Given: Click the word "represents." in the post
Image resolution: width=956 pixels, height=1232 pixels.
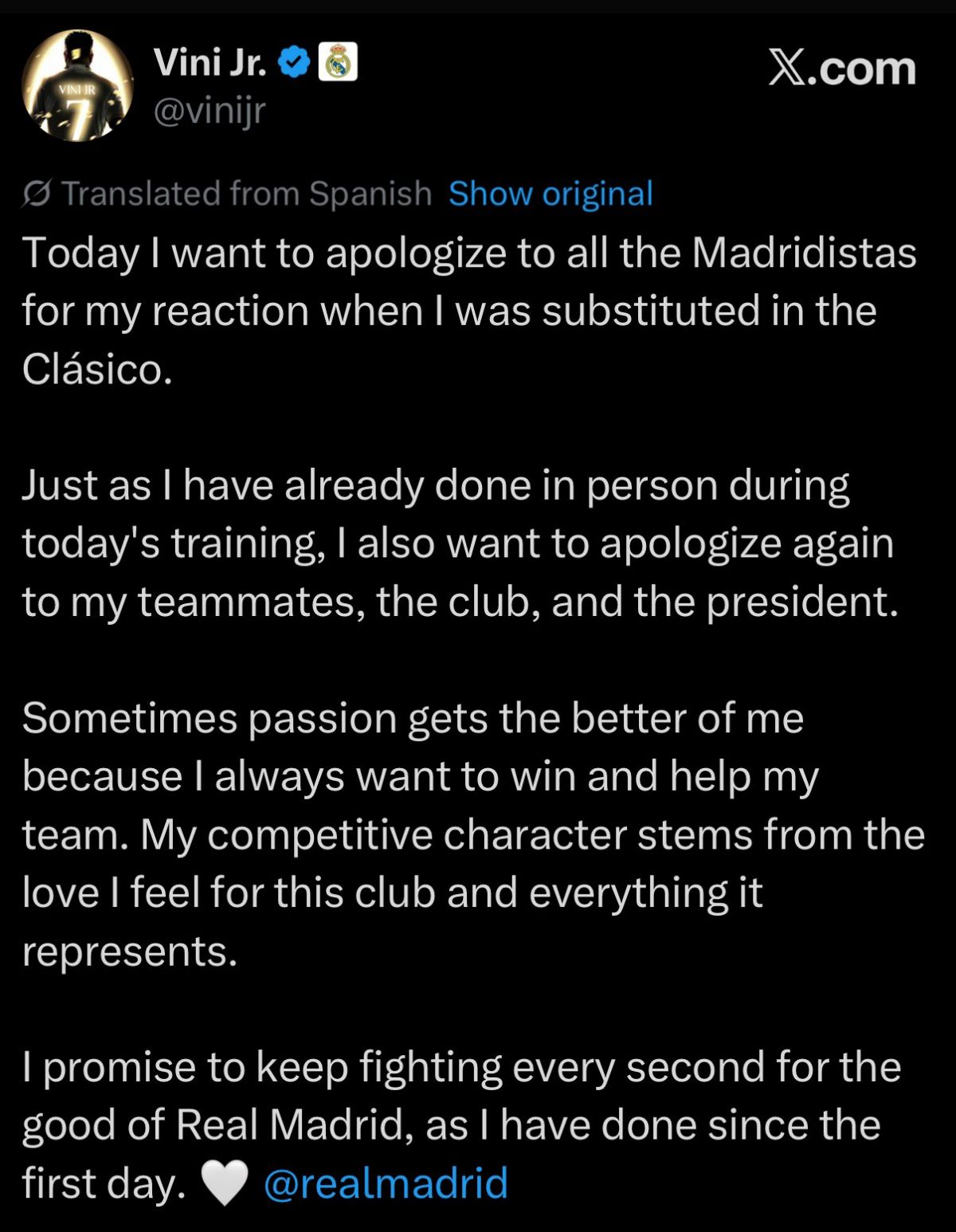Looking at the screenshot, I should pos(130,951).
